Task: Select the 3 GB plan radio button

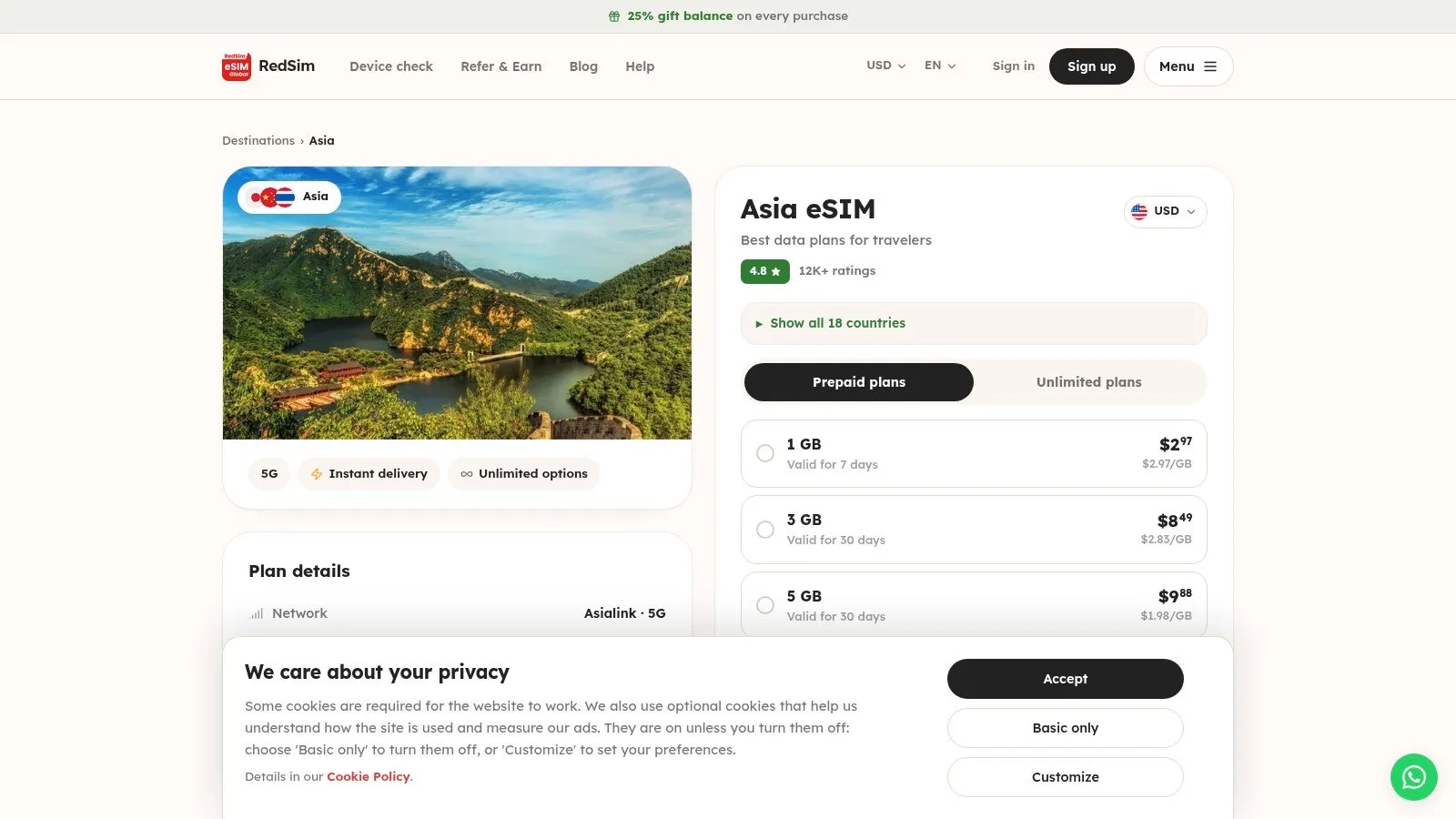Action: (x=765, y=530)
